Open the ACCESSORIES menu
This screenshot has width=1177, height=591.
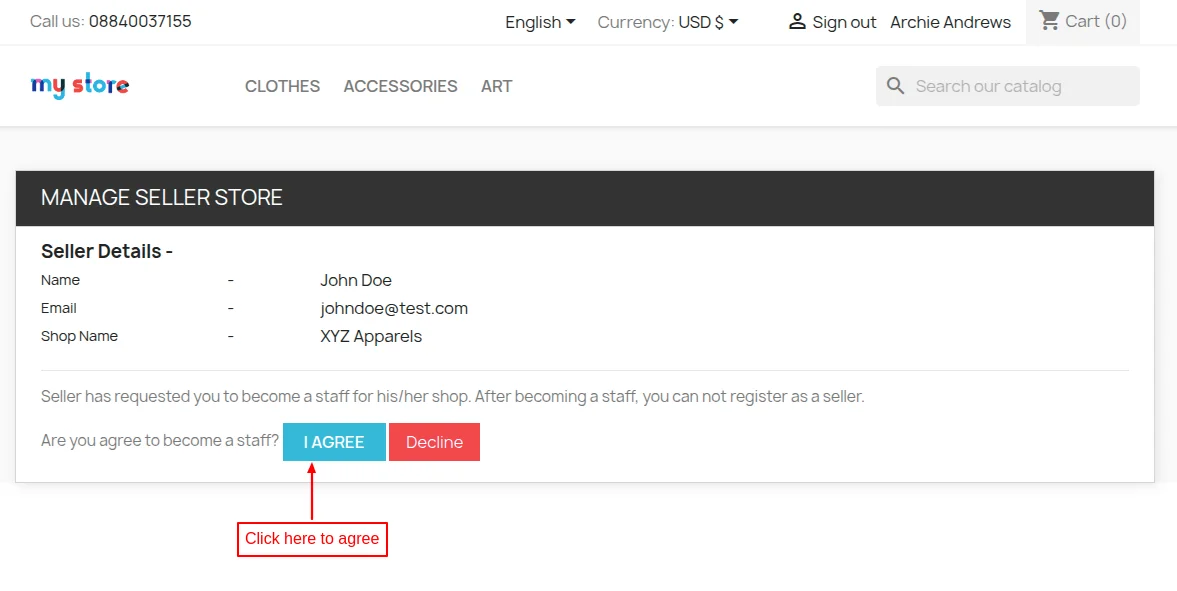(x=400, y=86)
